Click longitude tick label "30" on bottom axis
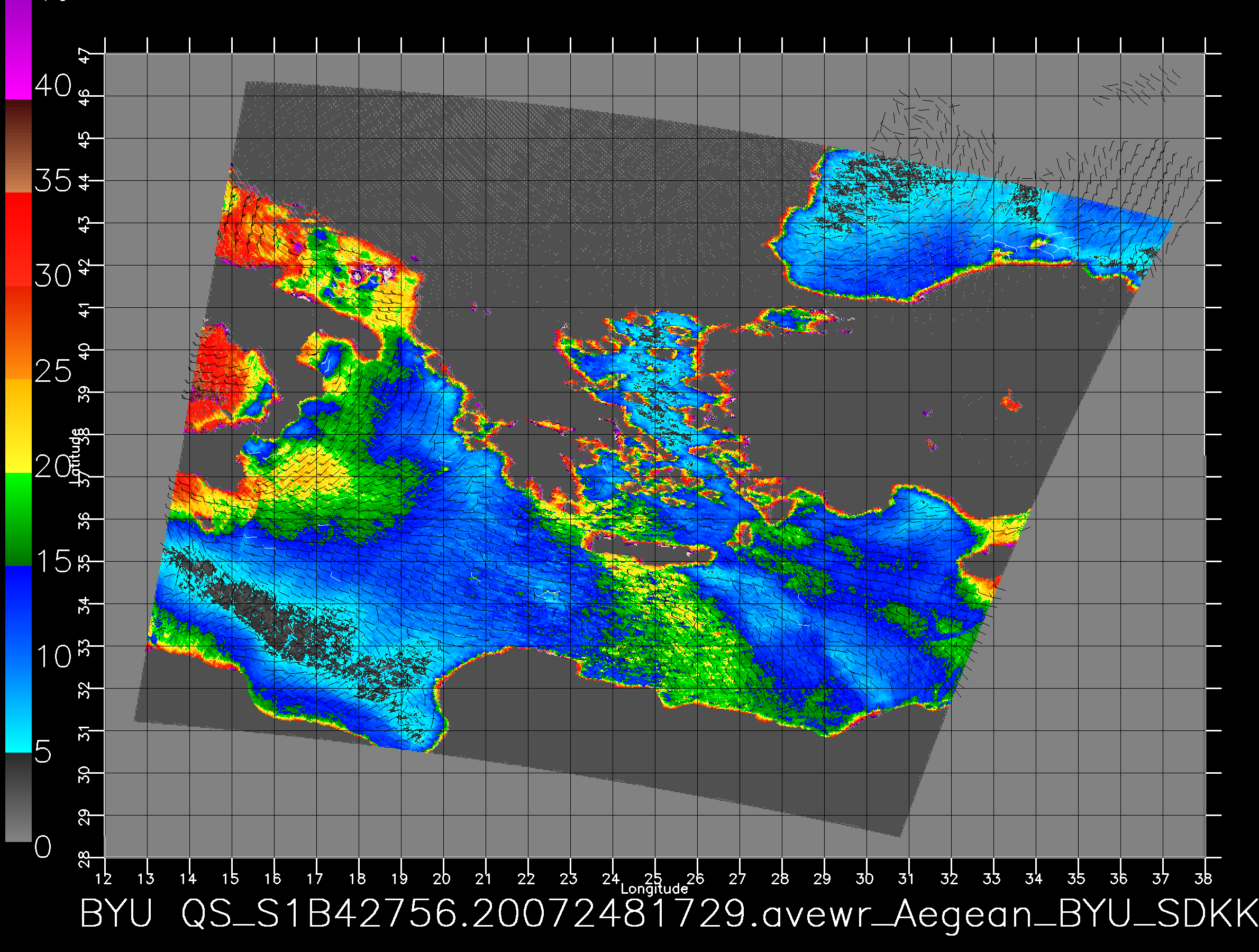Screen dimensions: 1259x952 pos(864,878)
